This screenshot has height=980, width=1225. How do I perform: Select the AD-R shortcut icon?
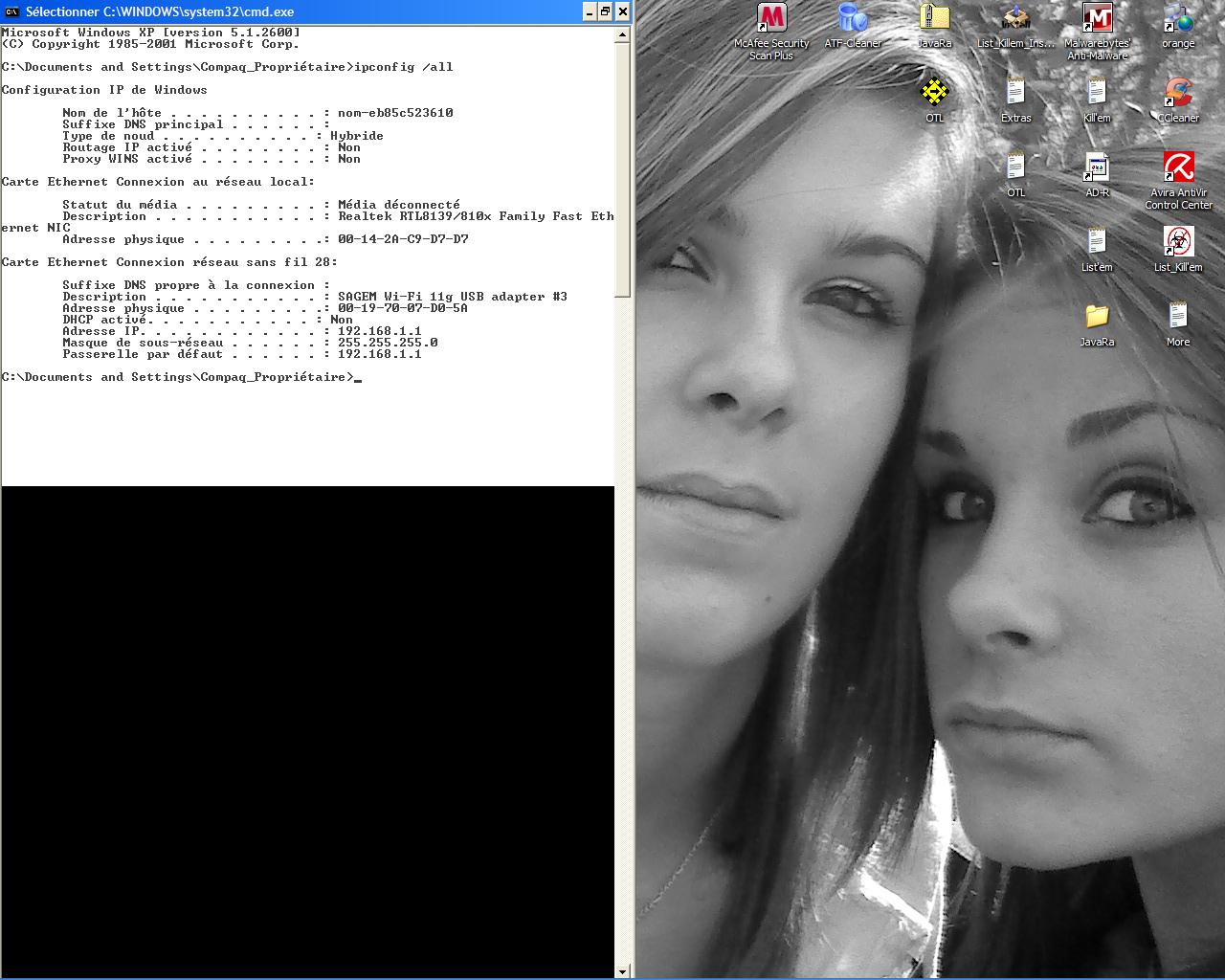(x=1097, y=167)
